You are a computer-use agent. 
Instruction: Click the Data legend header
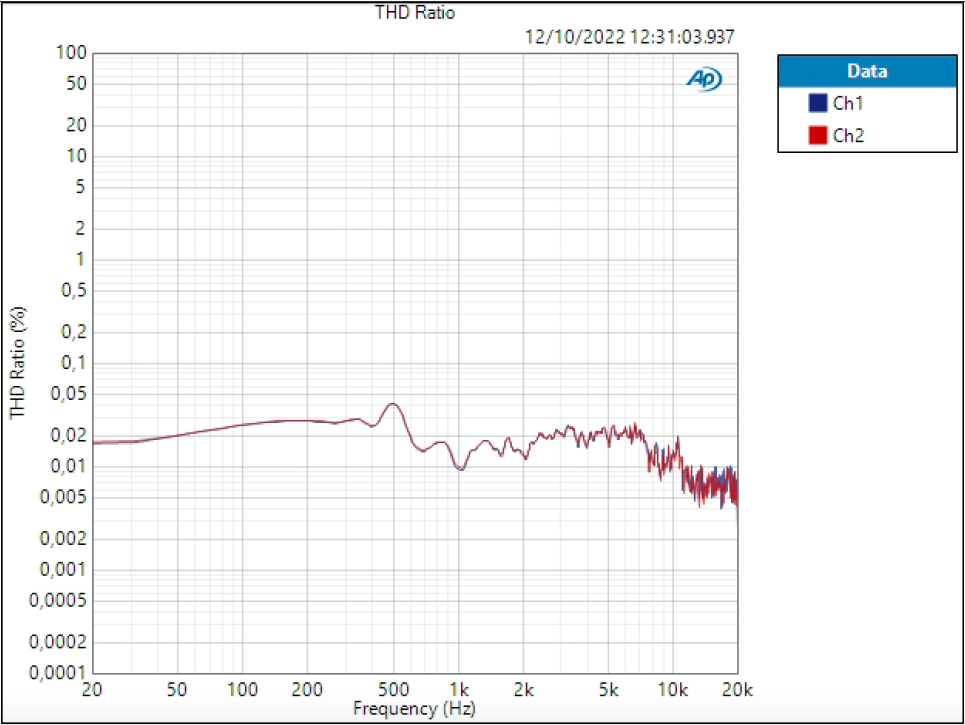pos(866,71)
